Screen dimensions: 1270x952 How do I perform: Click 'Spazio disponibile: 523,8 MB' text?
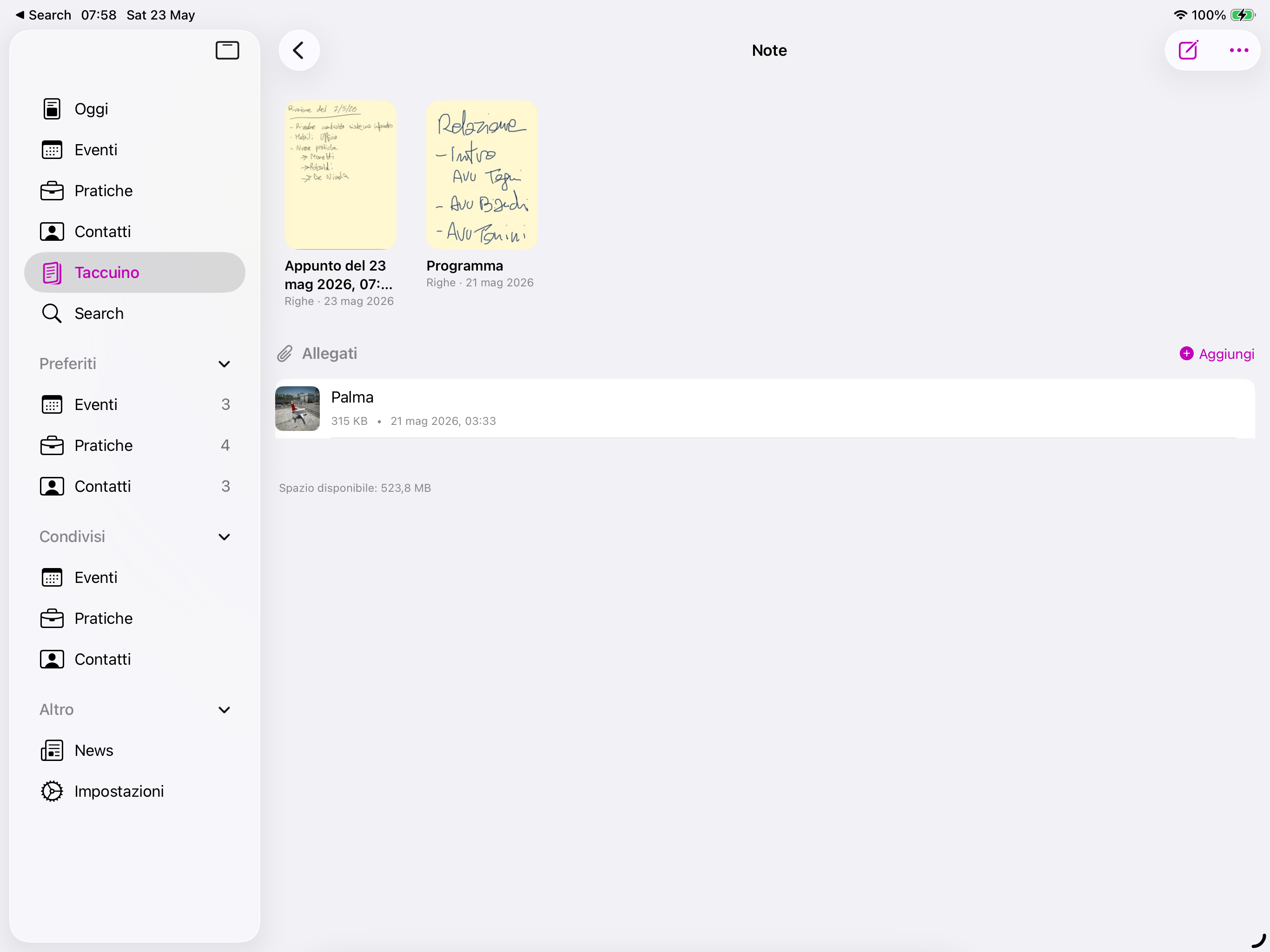coord(355,488)
